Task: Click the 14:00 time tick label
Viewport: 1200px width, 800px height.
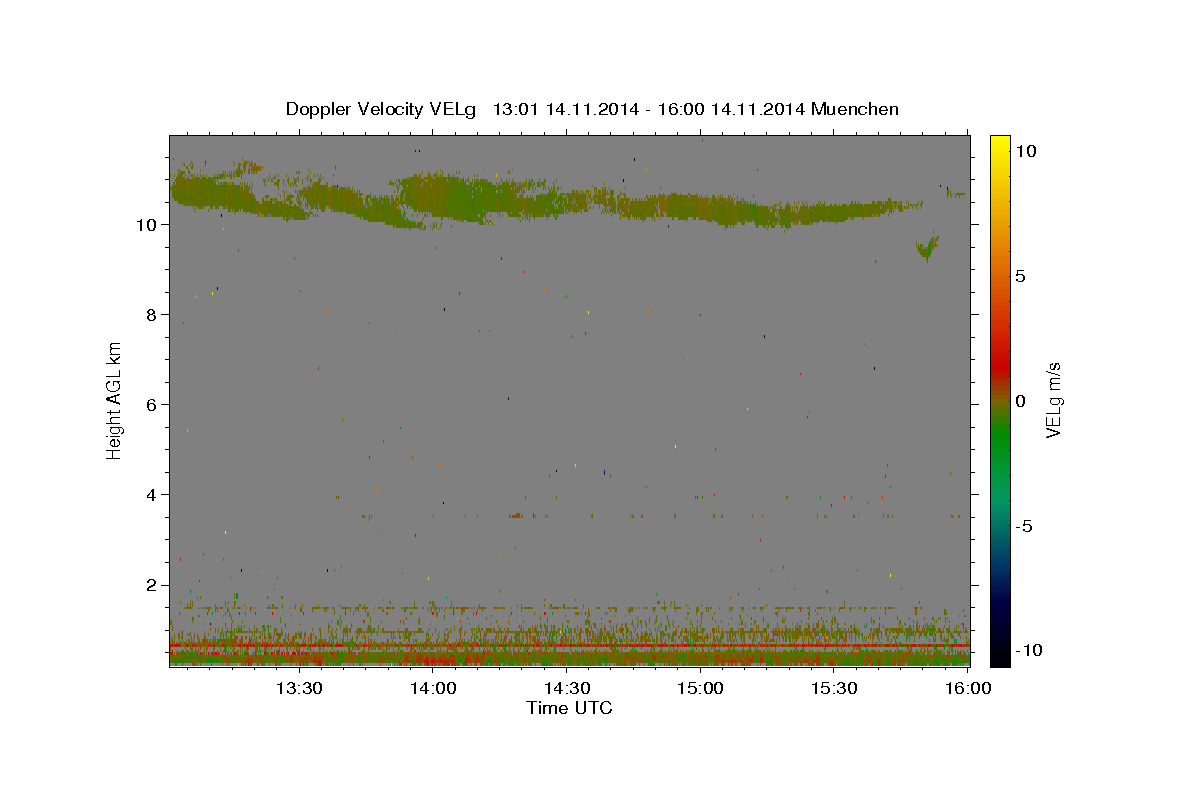Action: [x=433, y=688]
